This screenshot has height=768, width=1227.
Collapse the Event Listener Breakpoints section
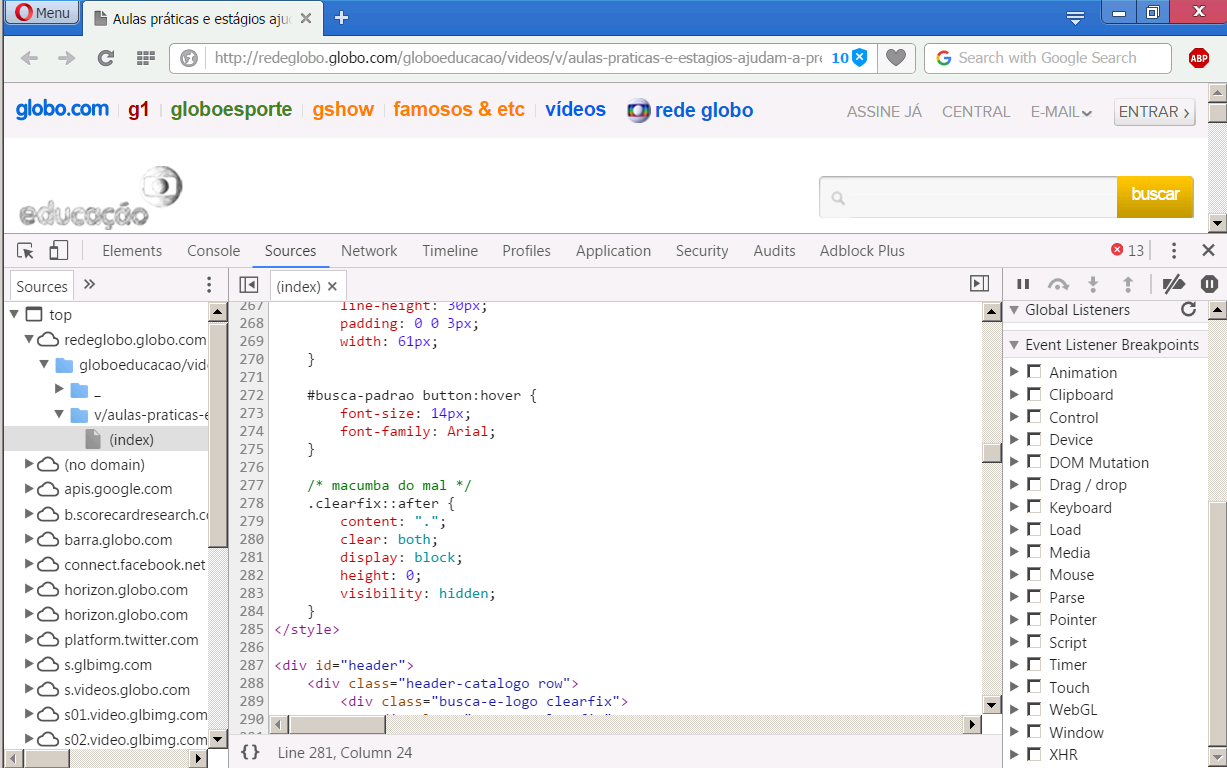(1014, 345)
